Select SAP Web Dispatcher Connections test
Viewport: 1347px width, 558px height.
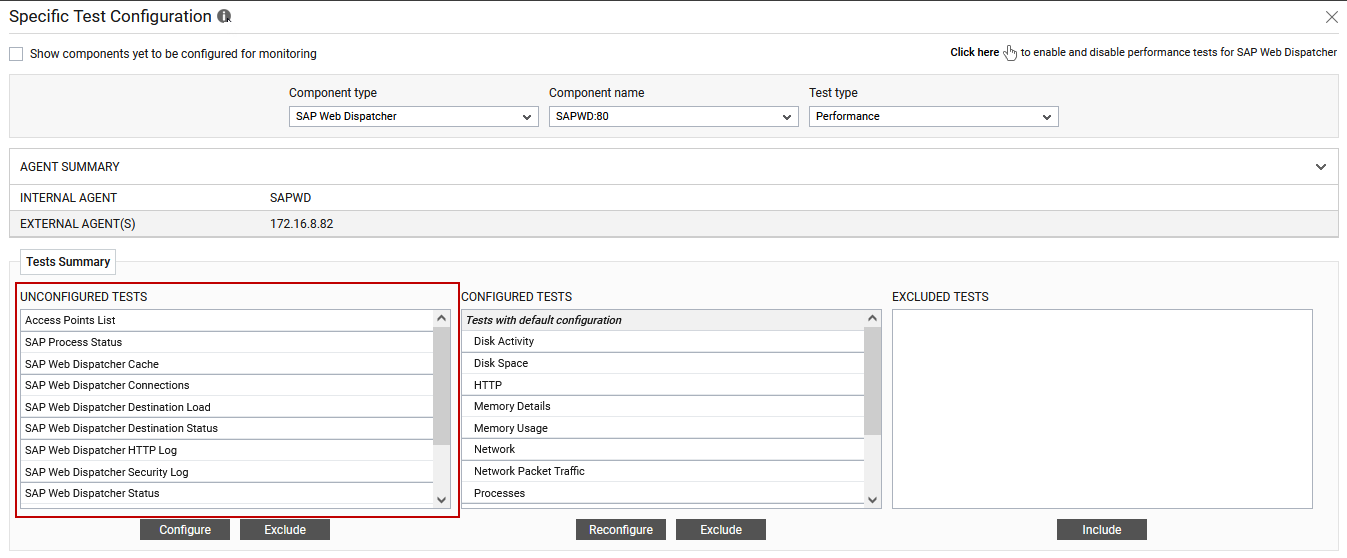(226, 385)
